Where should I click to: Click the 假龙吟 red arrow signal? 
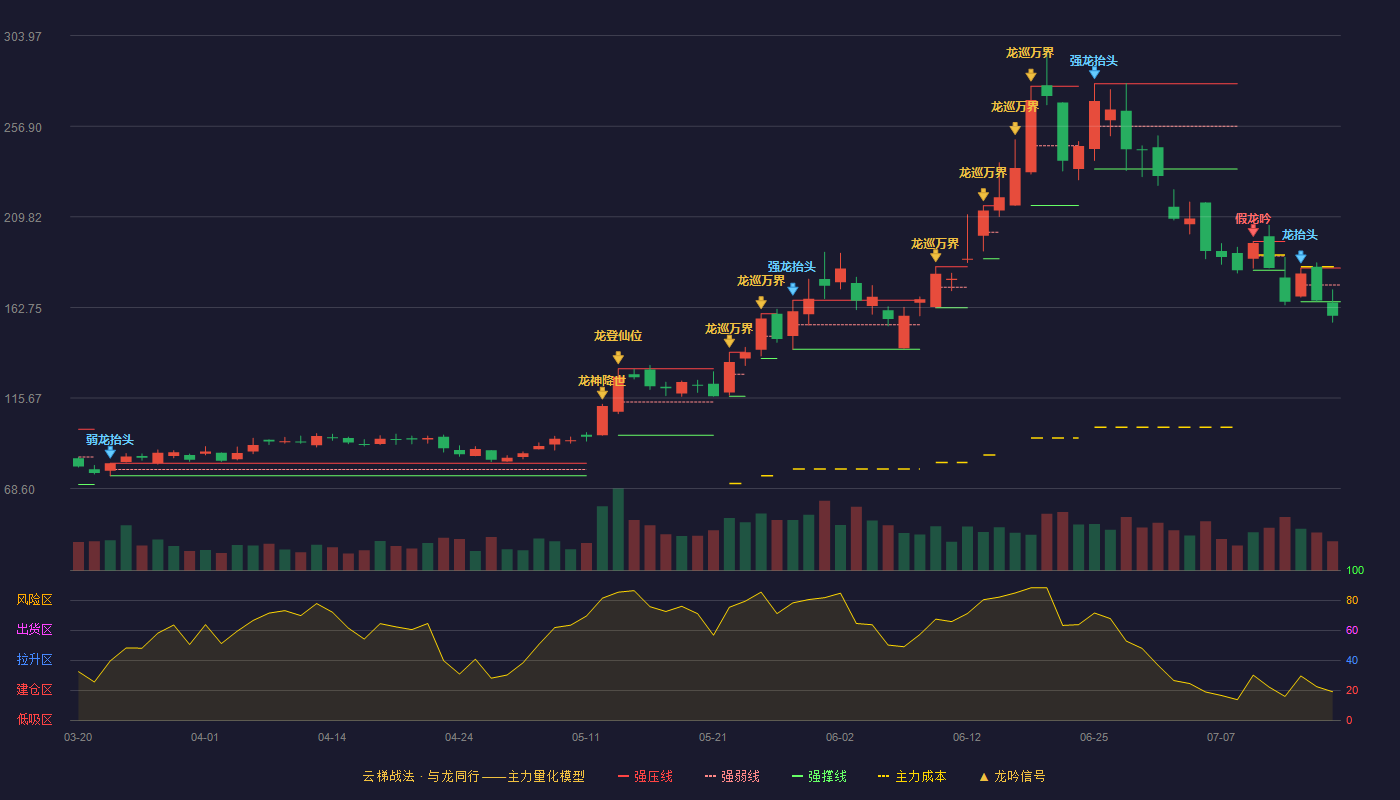point(1253,231)
